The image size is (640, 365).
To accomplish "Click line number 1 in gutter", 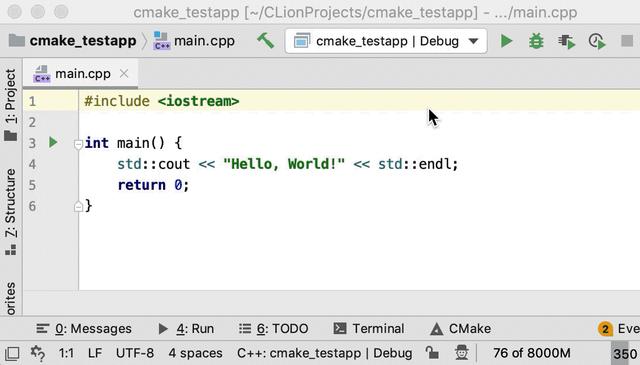I will pyautogui.click(x=32, y=101).
